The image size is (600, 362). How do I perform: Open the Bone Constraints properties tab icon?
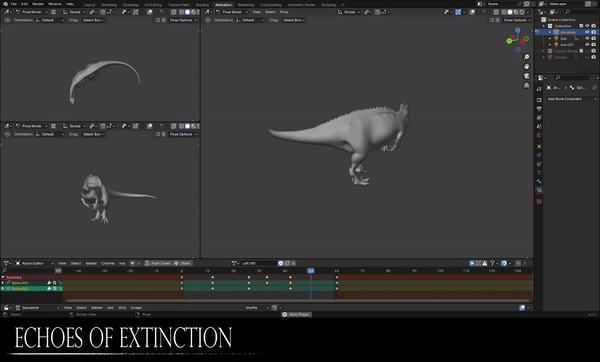tap(539, 190)
